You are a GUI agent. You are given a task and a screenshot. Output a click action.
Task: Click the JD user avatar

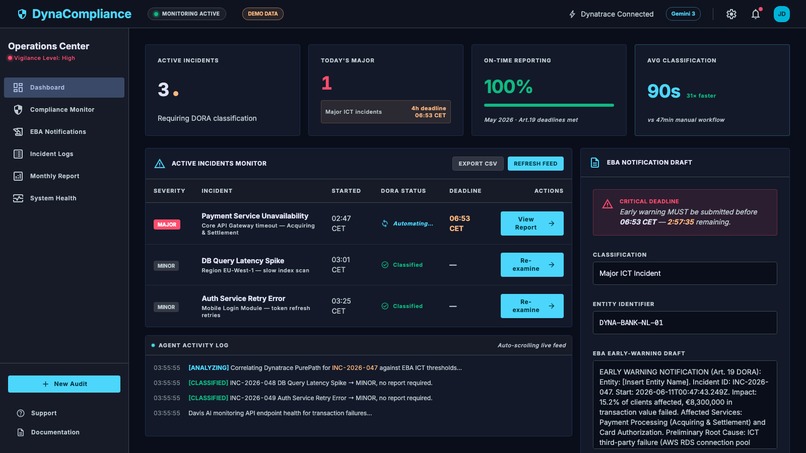pyautogui.click(x=781, y=14)
